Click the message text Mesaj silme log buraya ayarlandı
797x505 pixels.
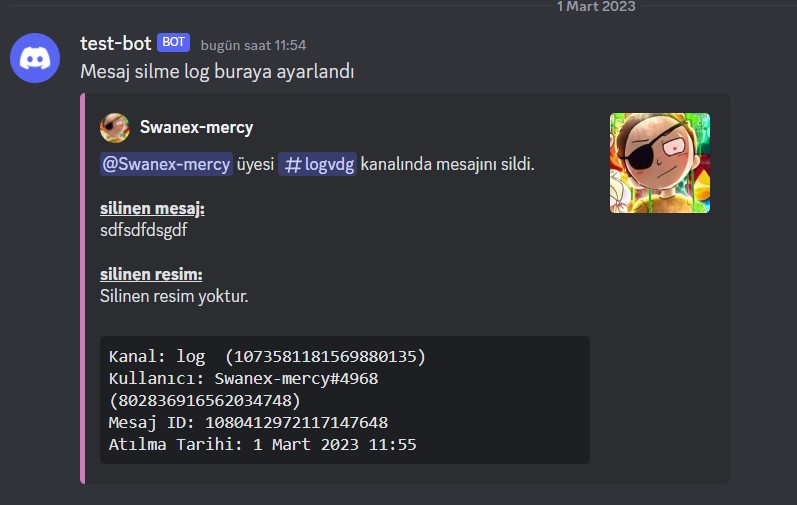click(217, 72)
